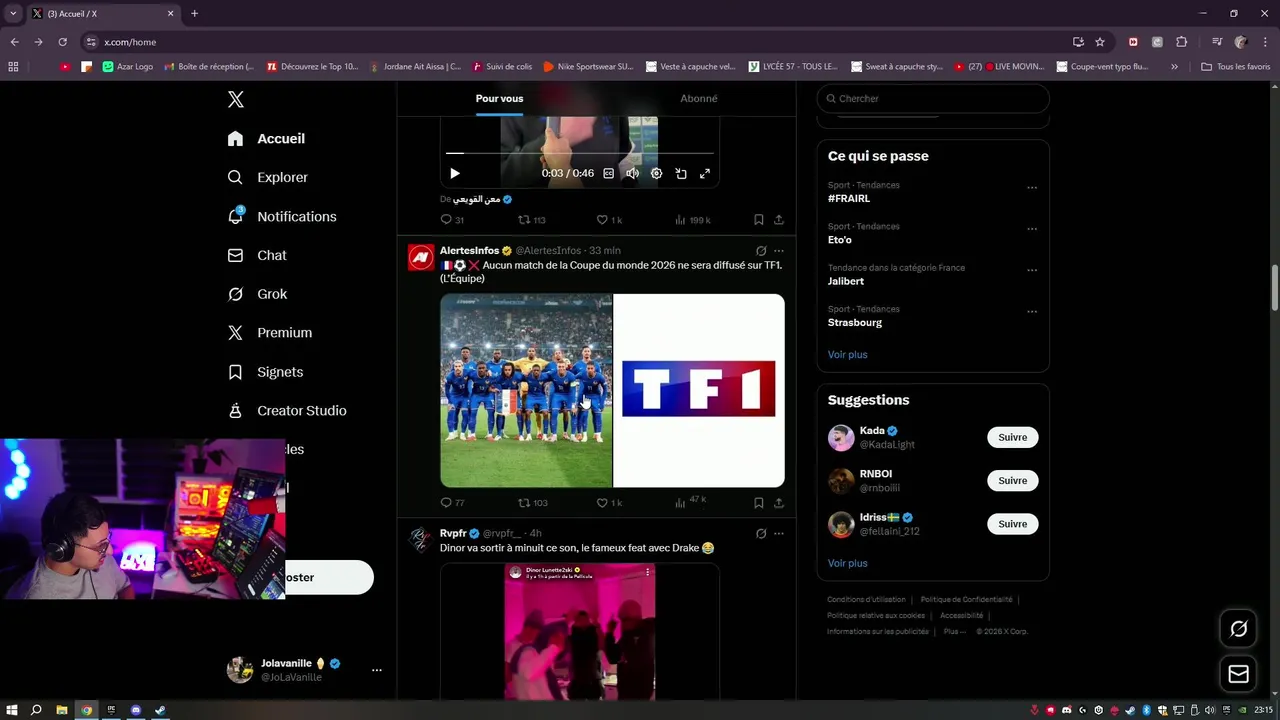Image resolution: width=1280 pixels, height=720 pixels.
Task: Open more options for Strasbourg trend
Action: (x=1032, y=311)
